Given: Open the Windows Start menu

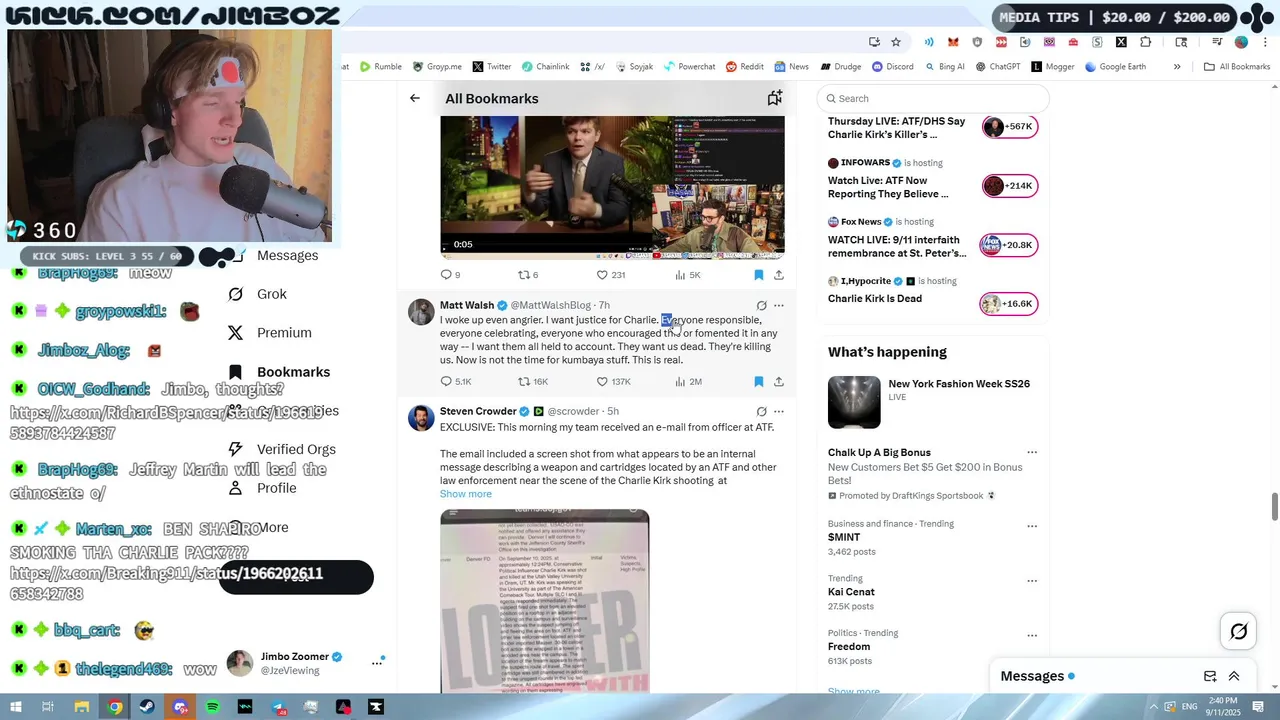Looking at the screenshot, I should (x=16, y=707).
